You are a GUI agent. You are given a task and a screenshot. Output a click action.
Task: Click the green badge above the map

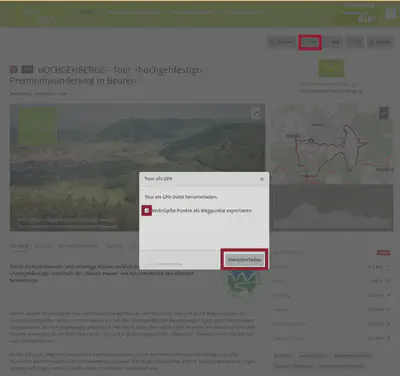click(x=331, y=68)
